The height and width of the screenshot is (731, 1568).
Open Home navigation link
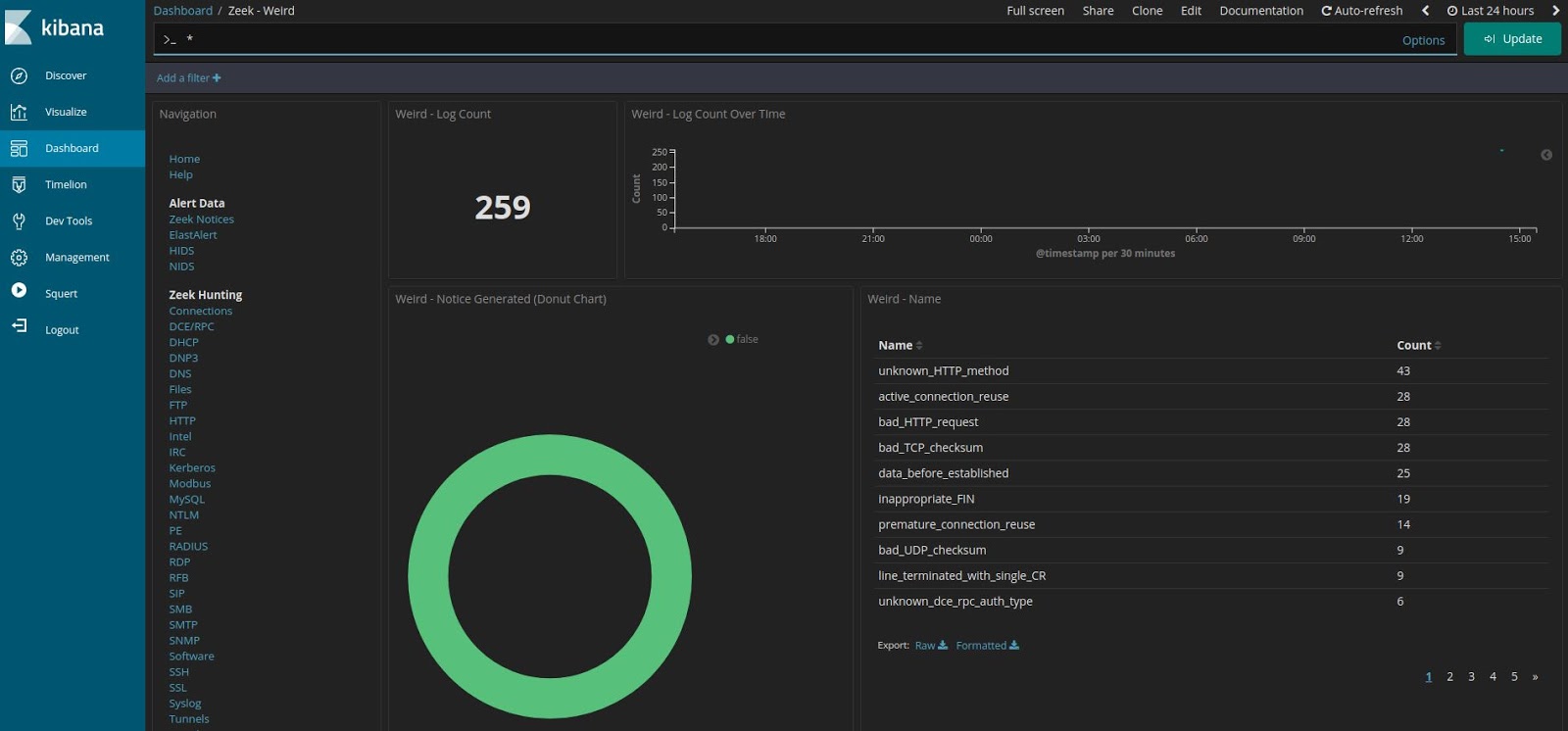click(184, 159)
